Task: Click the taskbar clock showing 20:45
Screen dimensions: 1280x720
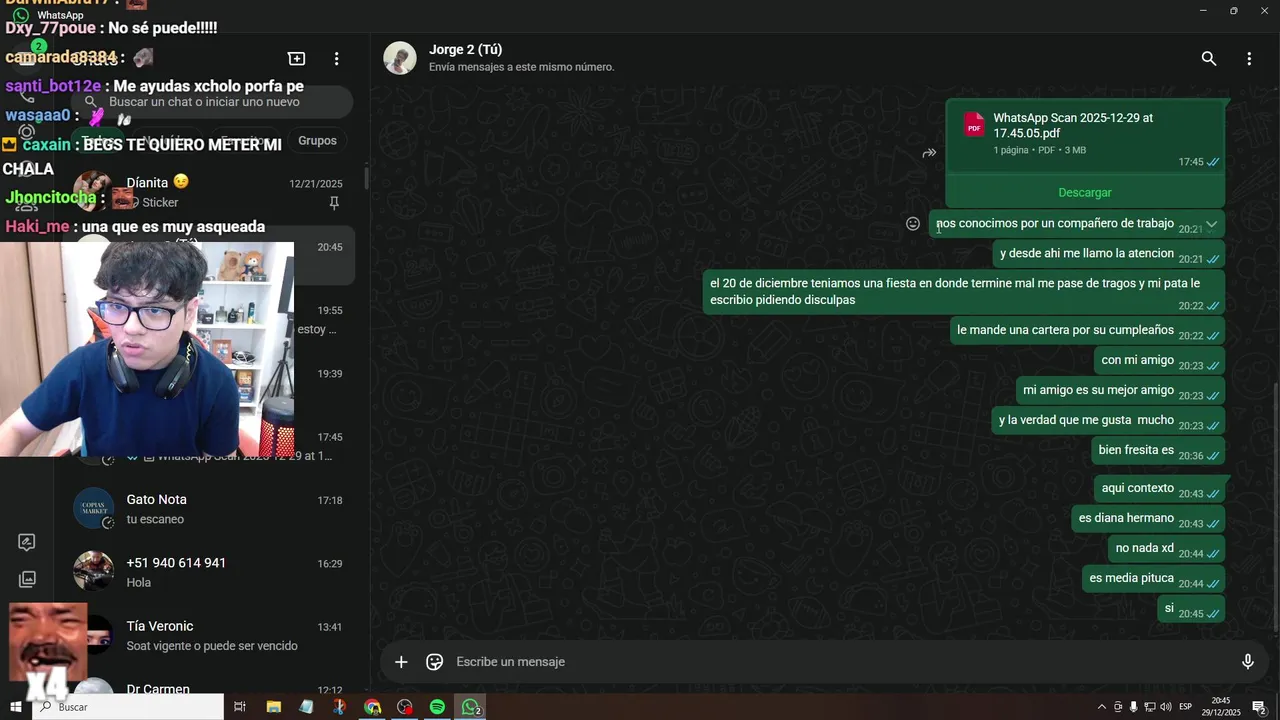Action: point(1221,707)
